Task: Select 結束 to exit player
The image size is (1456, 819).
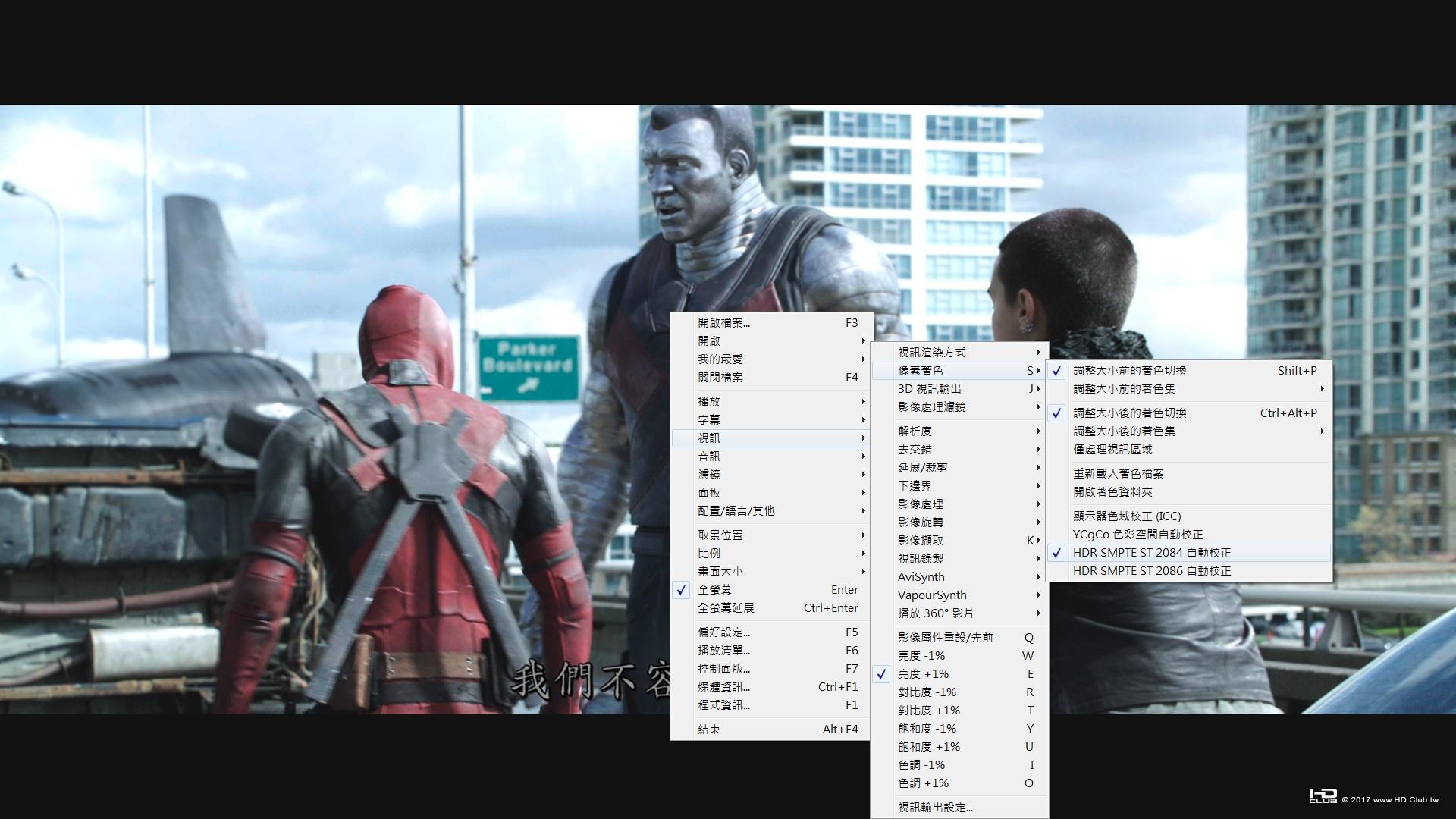Action: (x=709, y=729)
